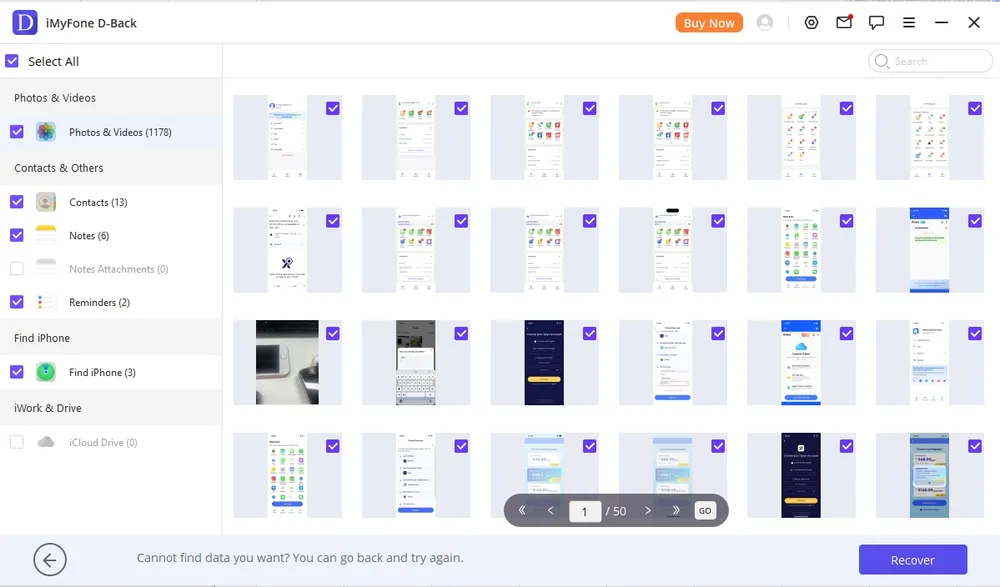Click the GO page button

(x=705, y=510)
